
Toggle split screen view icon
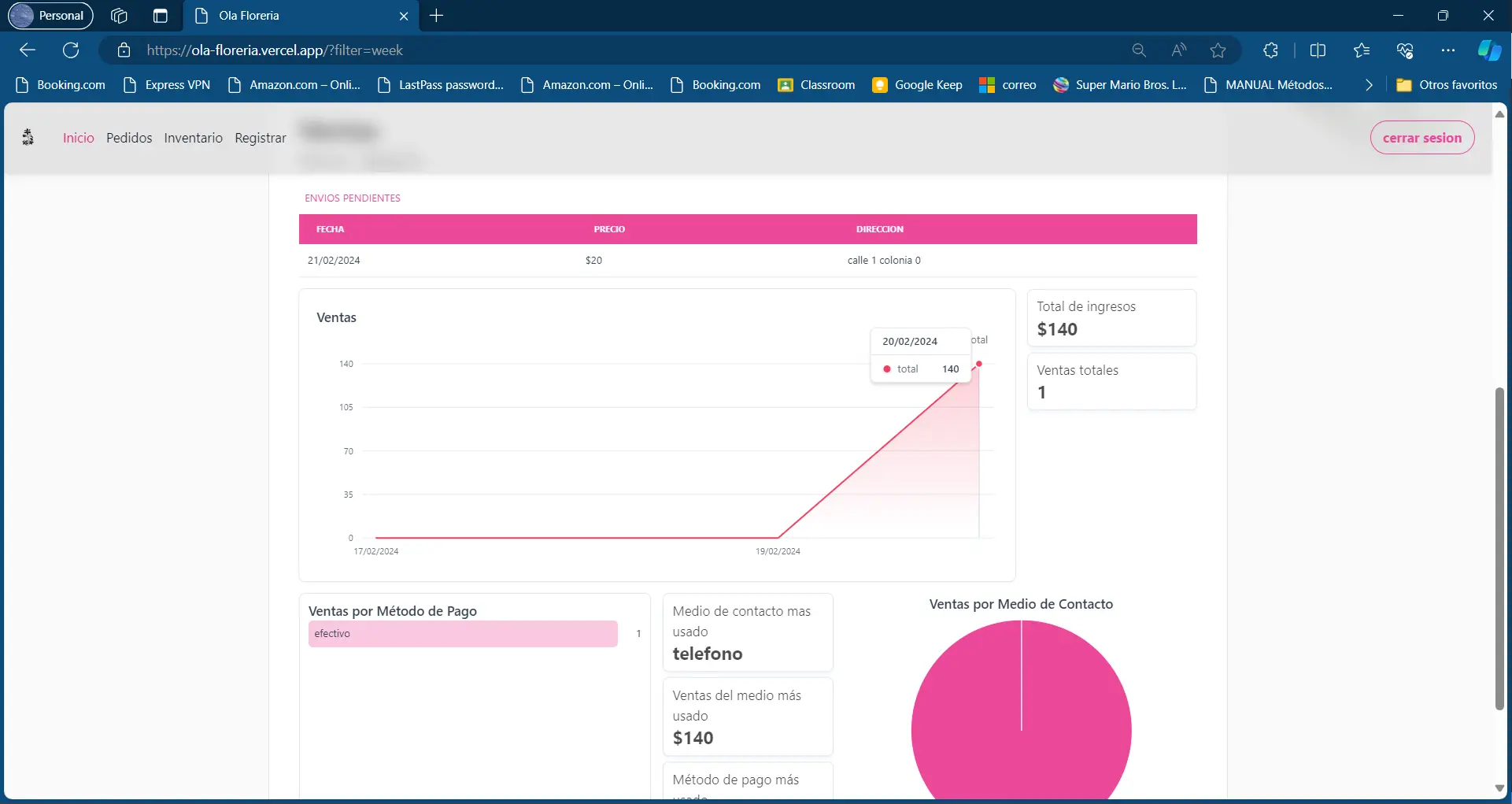pos(1318,50)
